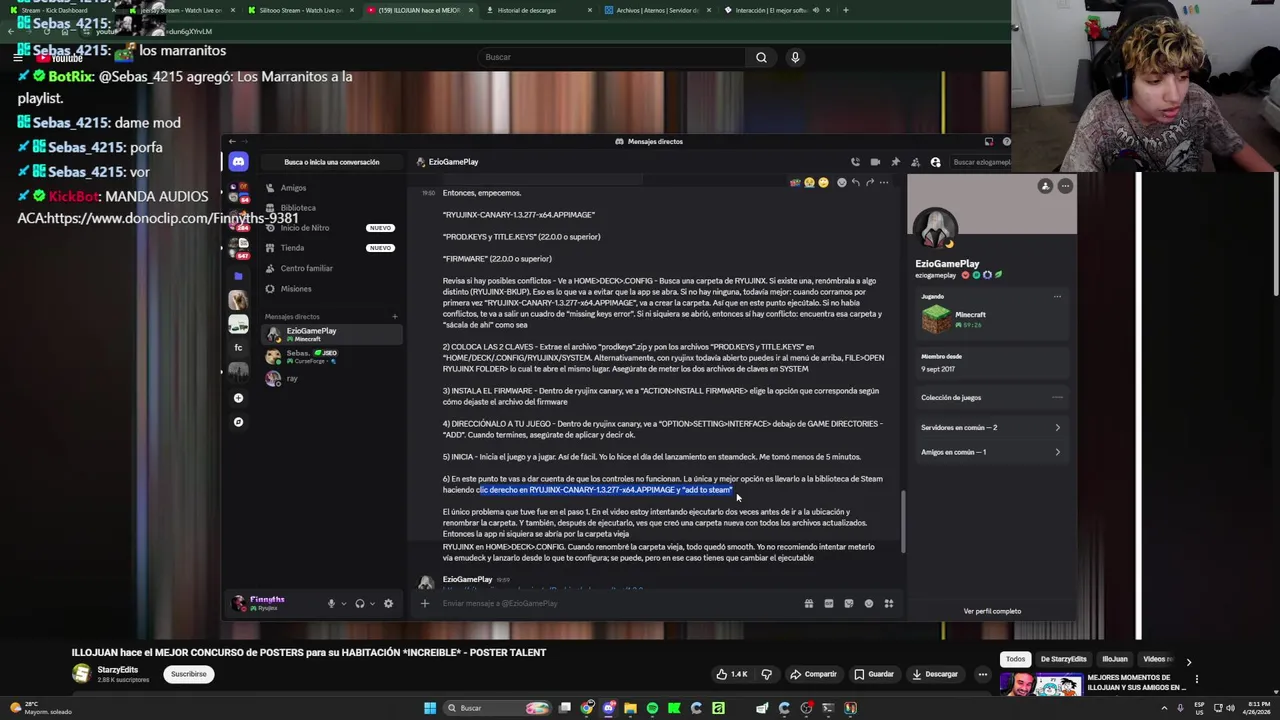Open the GIF picker in message bar

[828, 603]
